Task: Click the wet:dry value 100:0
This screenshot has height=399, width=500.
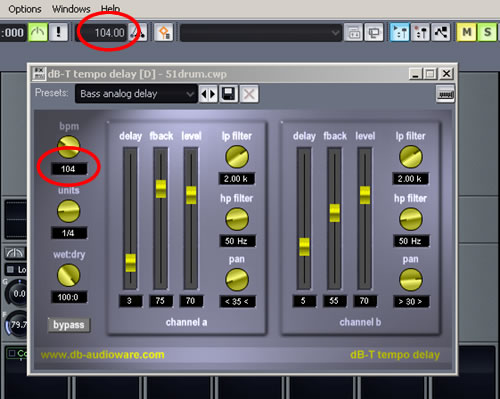Action: [69, 297]
